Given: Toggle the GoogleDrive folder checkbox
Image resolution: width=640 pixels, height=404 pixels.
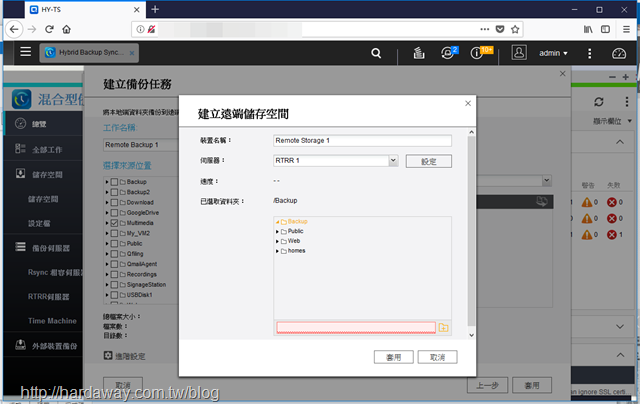Looking at the screenshot, I should coord(114,213).
